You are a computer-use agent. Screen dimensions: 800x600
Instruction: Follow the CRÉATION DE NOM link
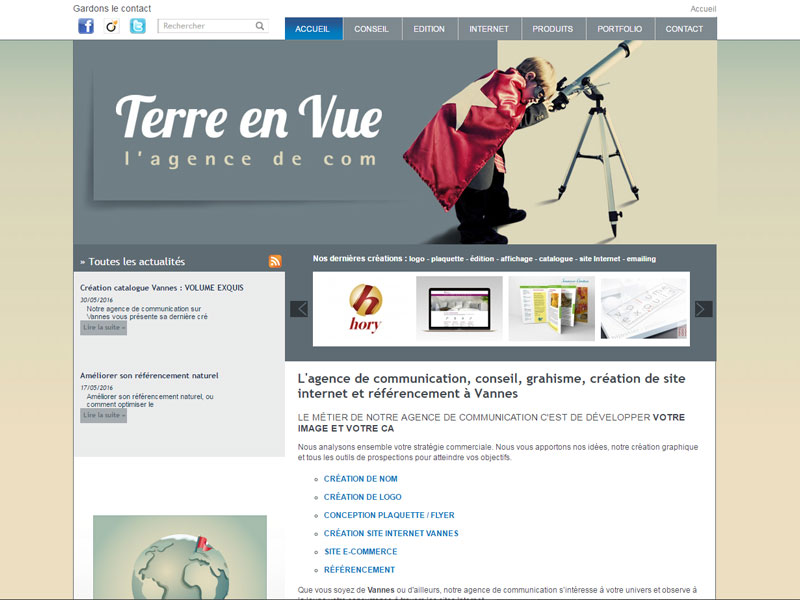tap(361, 479)
